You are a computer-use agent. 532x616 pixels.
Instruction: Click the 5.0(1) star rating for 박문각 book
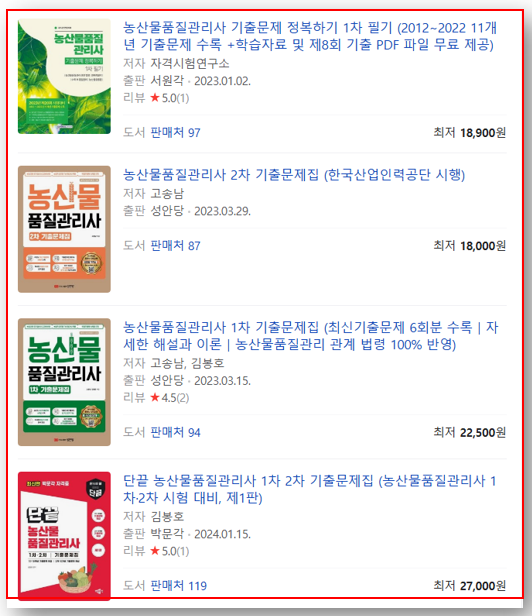(x=170, y=551)
